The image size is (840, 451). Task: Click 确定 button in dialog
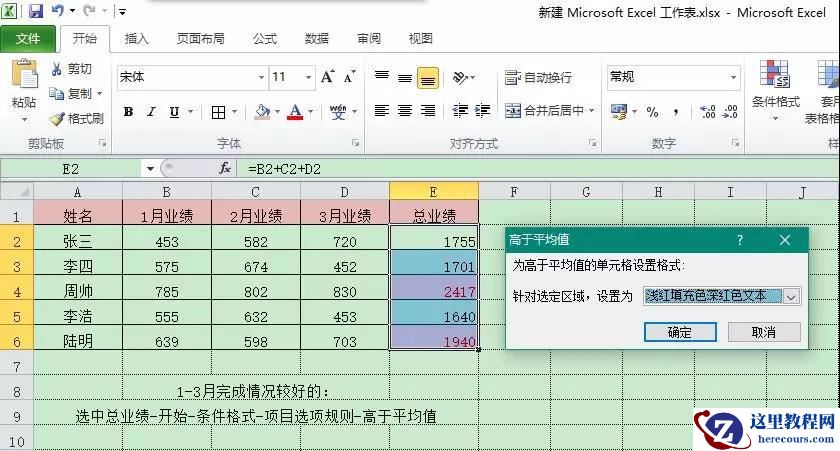coord(680,332)
